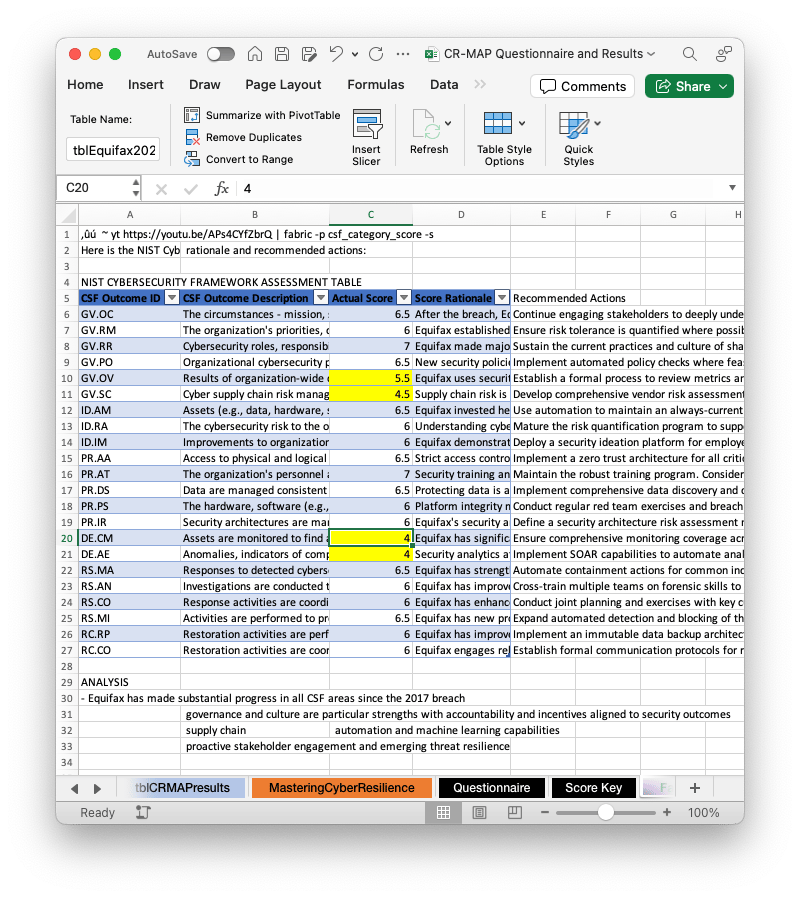This screenshot has height=898, width=800.
Task: Click the 100% zoom level
Action: pyautogui.click(x=703, y=813)
